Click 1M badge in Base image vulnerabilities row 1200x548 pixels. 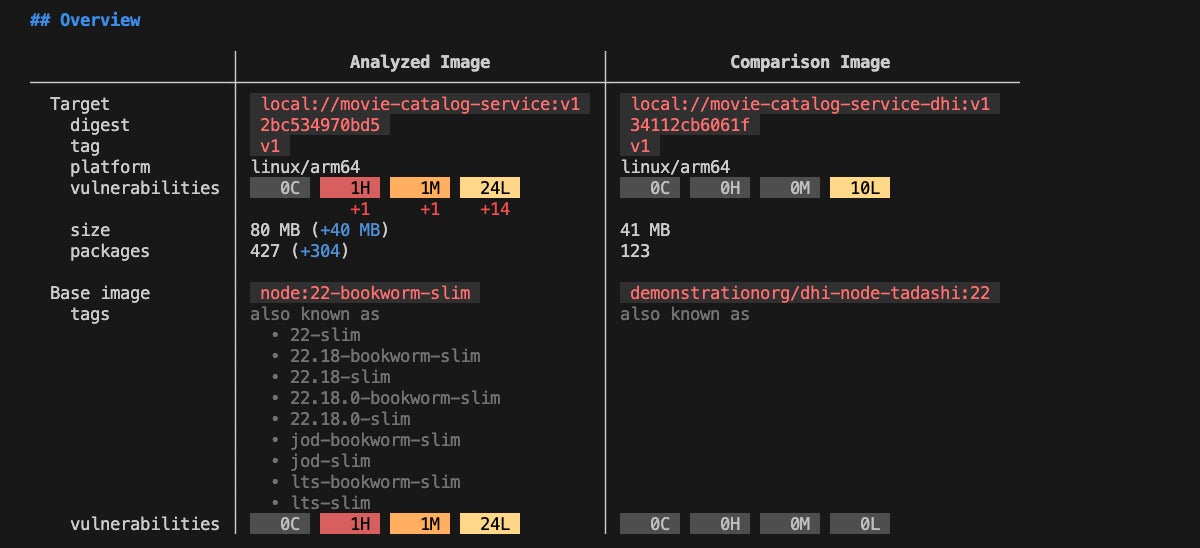(420, 524)
